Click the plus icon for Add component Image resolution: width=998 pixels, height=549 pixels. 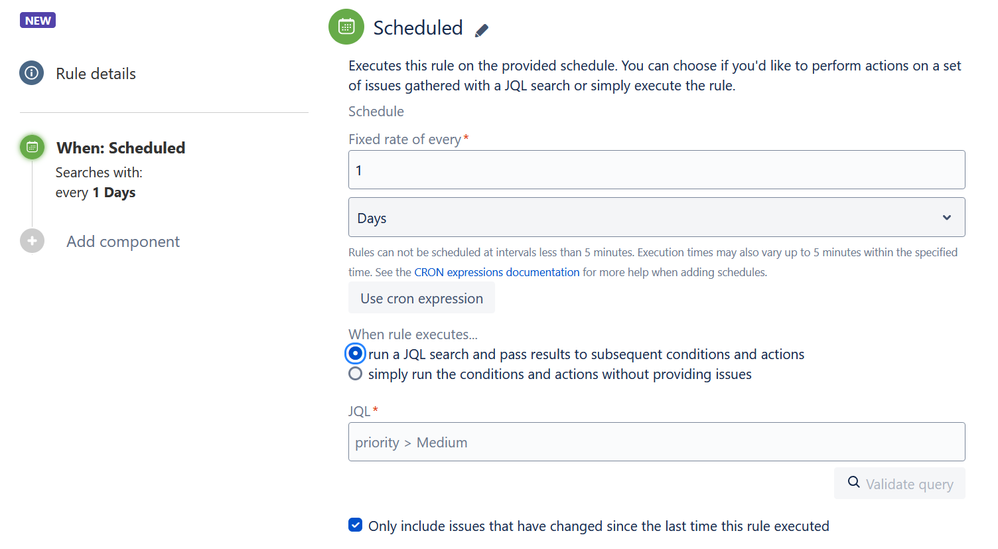click(32, 241)
